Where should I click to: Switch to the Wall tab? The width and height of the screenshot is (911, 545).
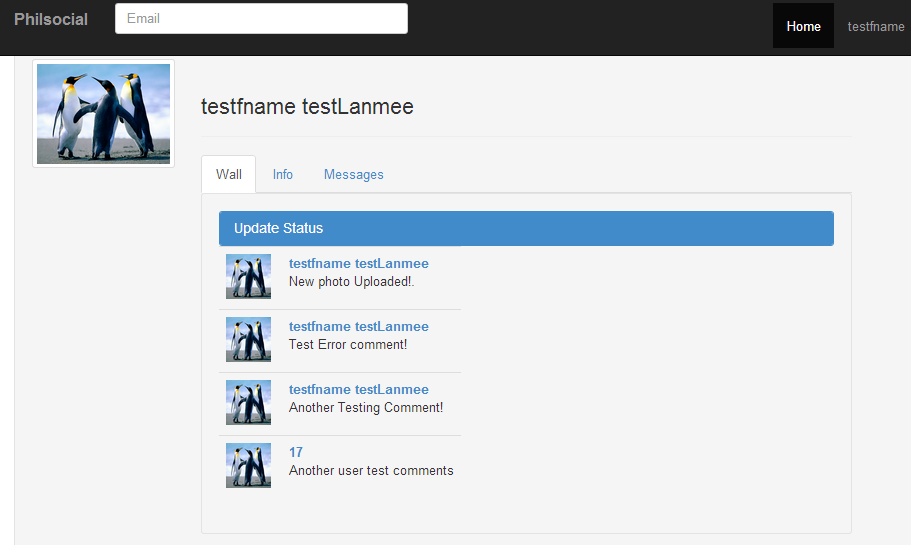pyautogui.click(x=228, y=174)
